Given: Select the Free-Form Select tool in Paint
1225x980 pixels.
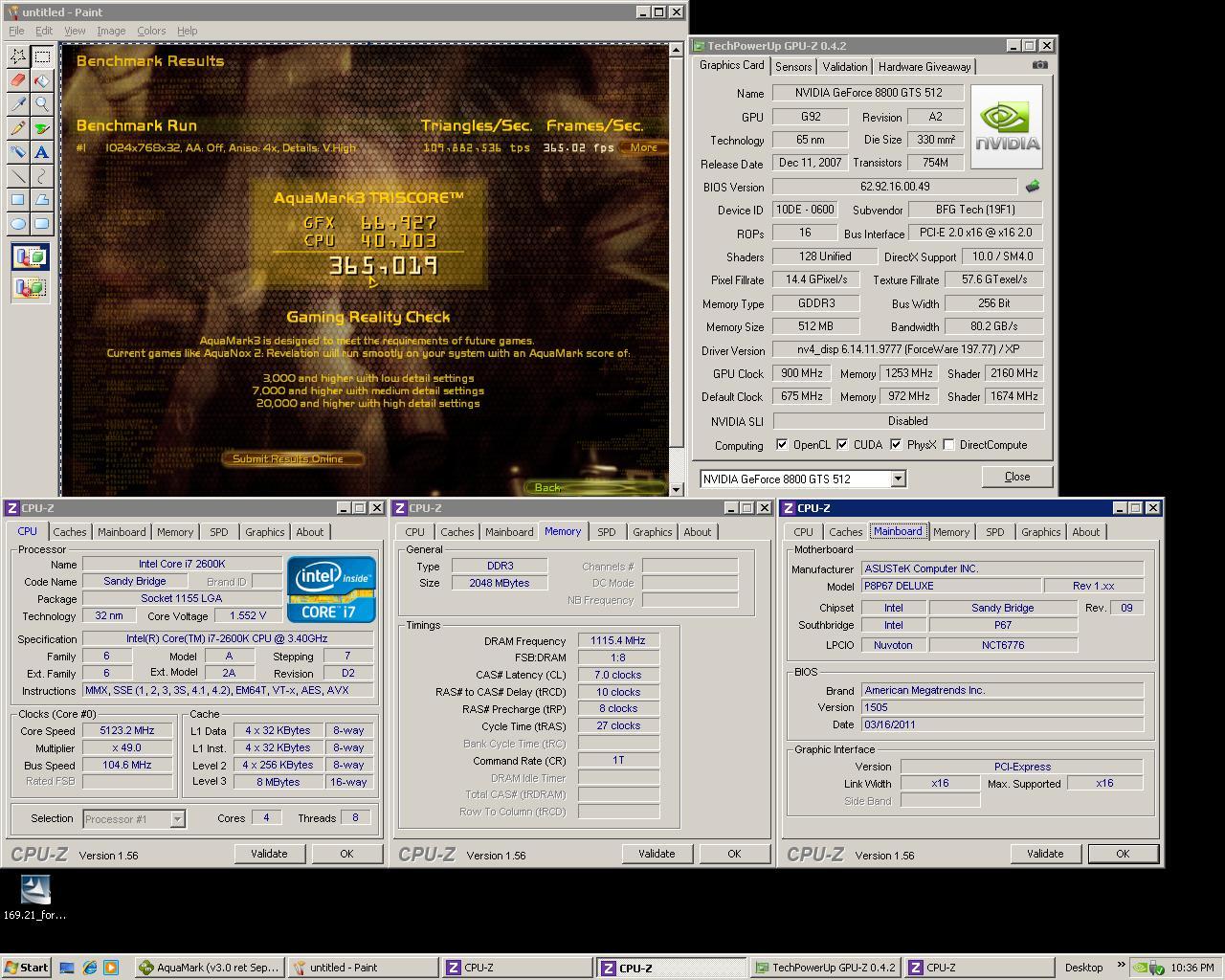Looking at the screenshot, I should 17,56.
